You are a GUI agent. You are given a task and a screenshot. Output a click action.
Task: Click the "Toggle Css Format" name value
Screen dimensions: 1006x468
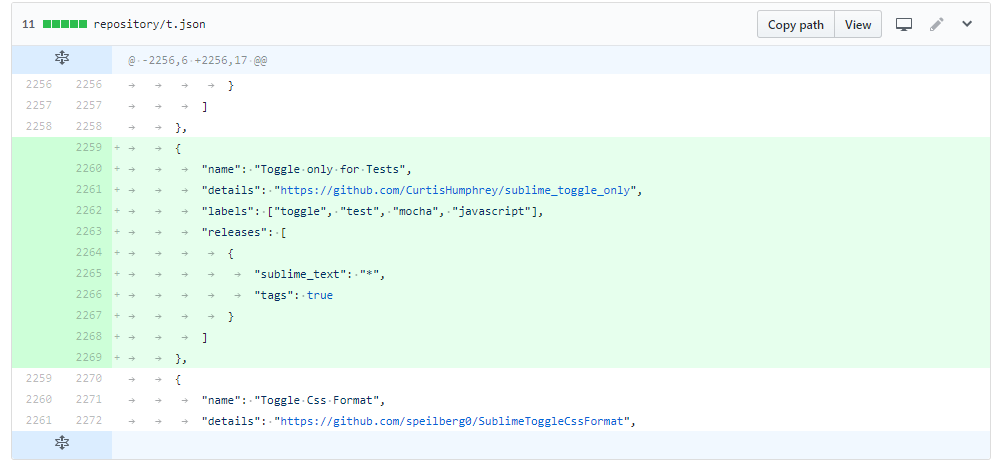[317, 401]
